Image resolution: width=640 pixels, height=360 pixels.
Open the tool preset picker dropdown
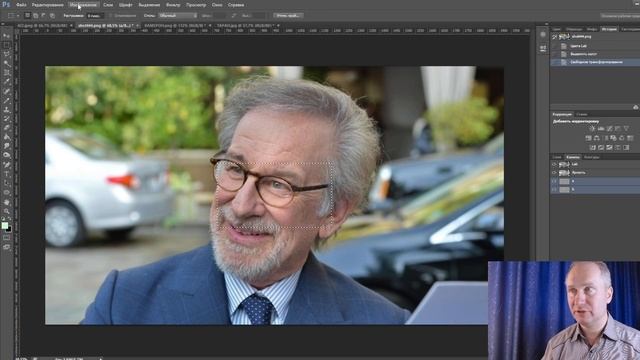pos(13,16)
